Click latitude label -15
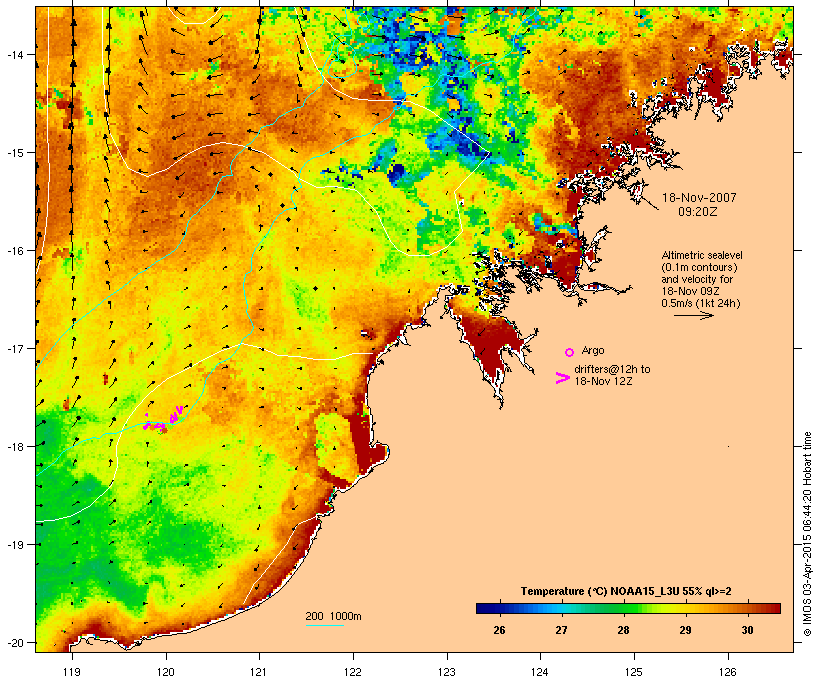The width and height of the screenshot is (820, 680). pos(14,152)
